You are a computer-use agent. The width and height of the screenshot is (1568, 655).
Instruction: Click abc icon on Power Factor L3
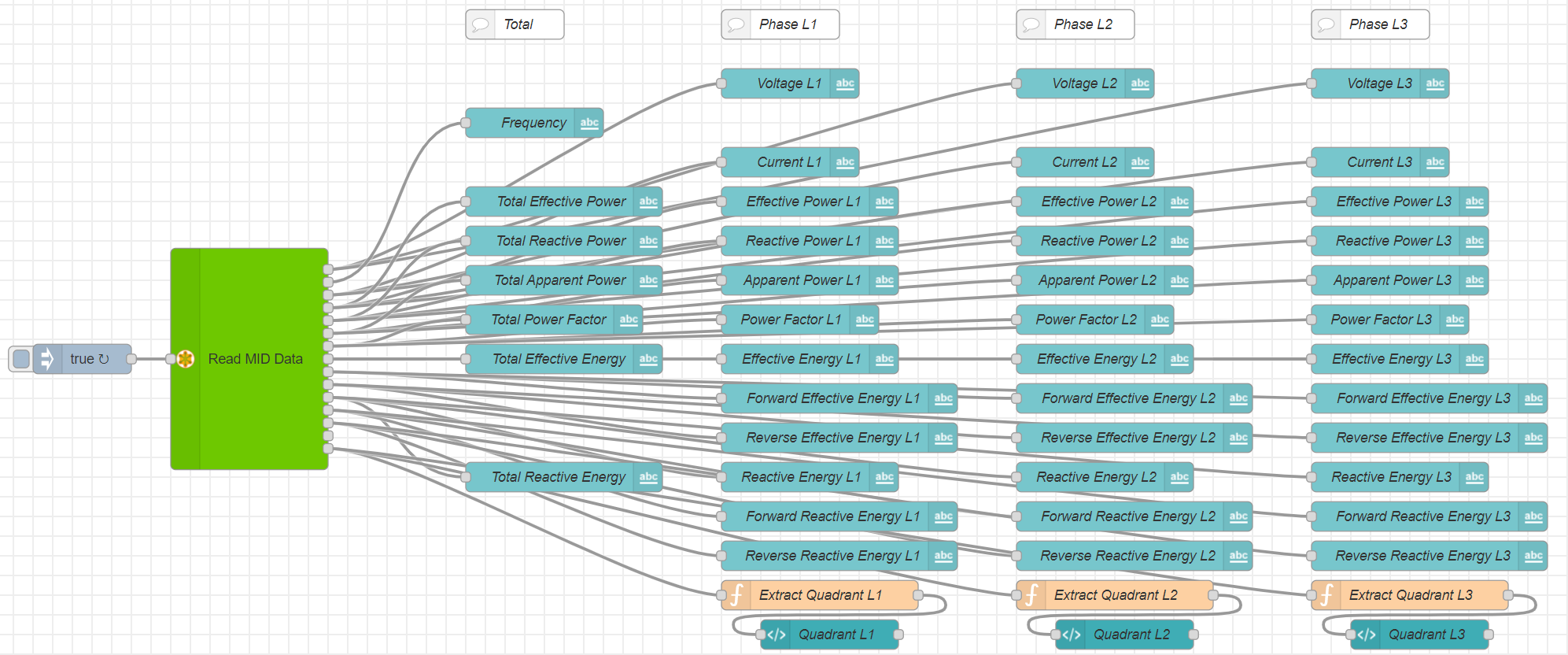point(1455,320)
